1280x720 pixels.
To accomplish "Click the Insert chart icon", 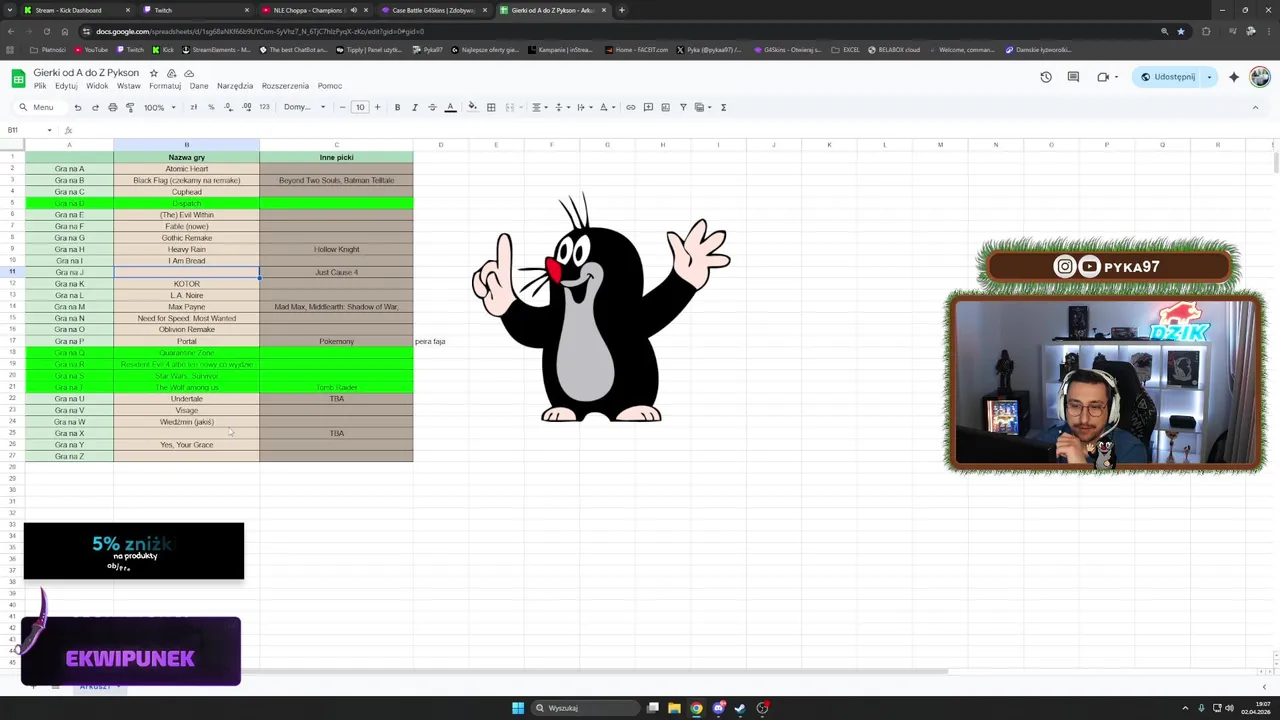I will 665,107.
